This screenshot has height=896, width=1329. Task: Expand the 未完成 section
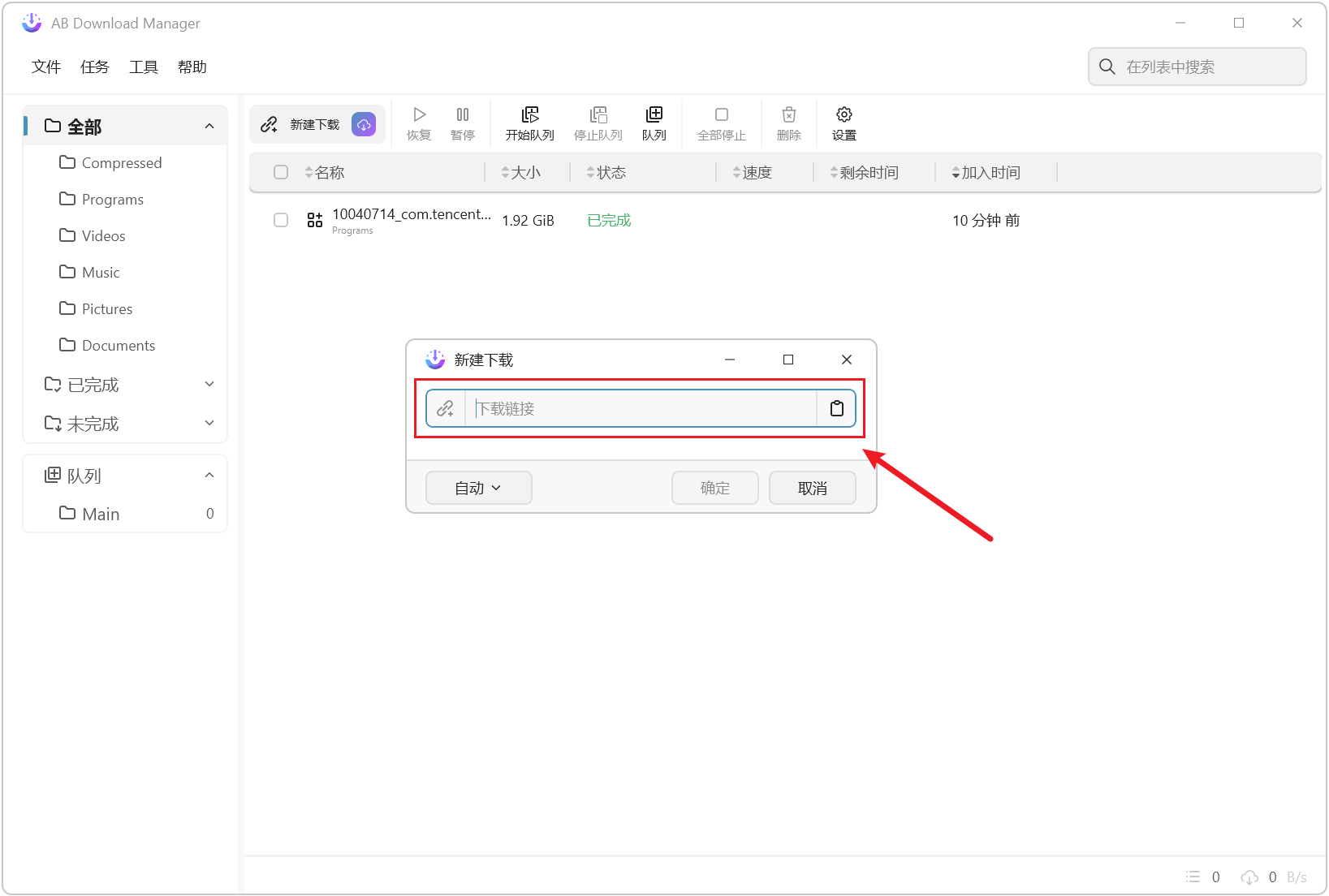pyautogui.click(x=209, y=423)
